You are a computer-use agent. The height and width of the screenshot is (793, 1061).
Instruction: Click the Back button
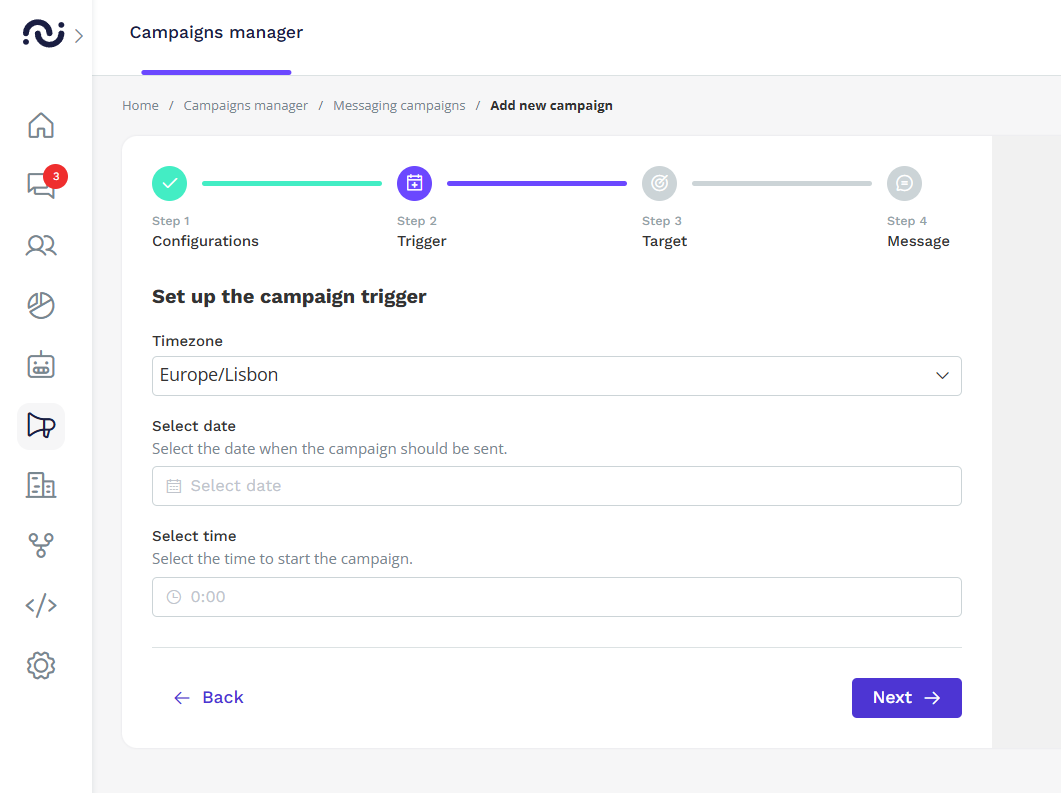209,698
